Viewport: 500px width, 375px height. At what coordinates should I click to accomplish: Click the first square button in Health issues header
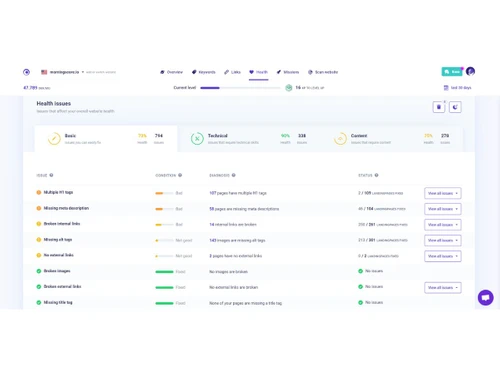pos(439,107)
